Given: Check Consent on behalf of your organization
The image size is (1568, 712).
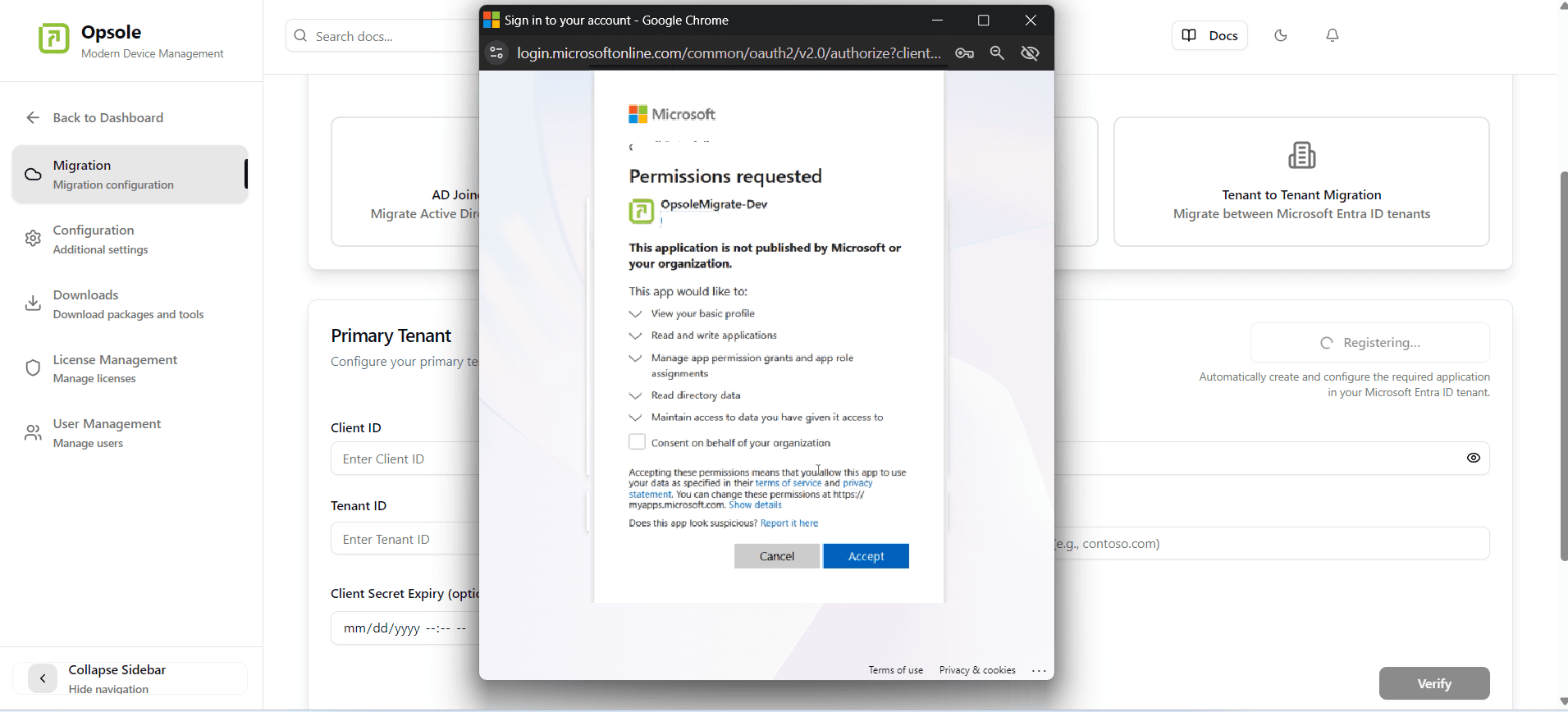Looking at the screenshot, I should 637,442.
